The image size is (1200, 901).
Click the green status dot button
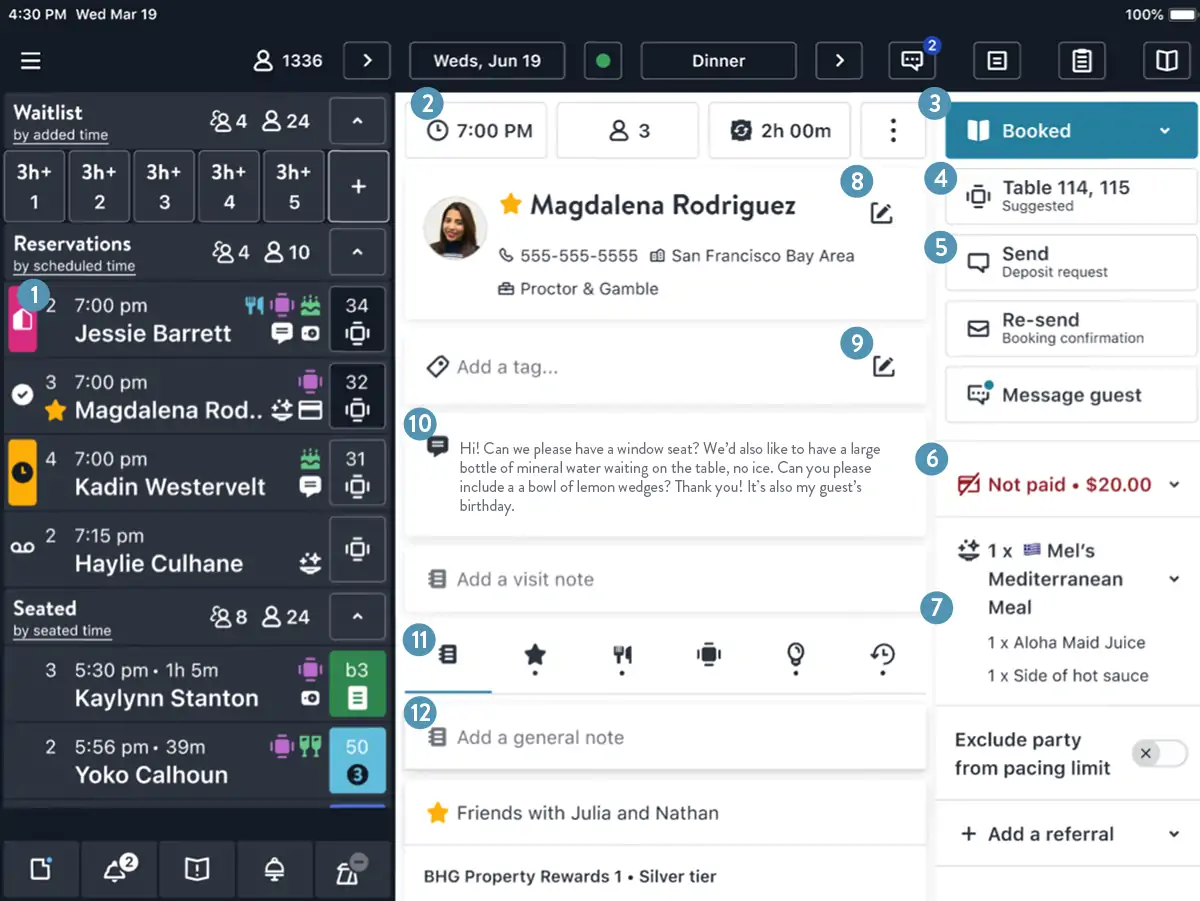pyautogui.click(x=603, y=61)
